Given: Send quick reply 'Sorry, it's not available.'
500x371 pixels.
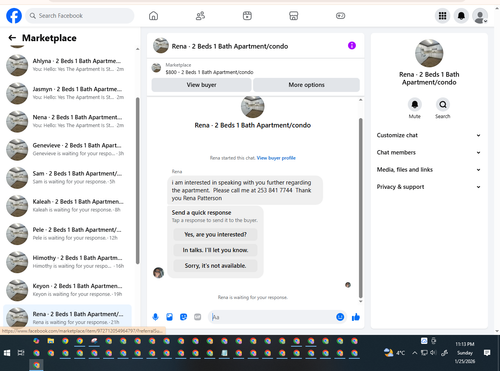Looking at the screenshot, I should (x=215, y=266).
